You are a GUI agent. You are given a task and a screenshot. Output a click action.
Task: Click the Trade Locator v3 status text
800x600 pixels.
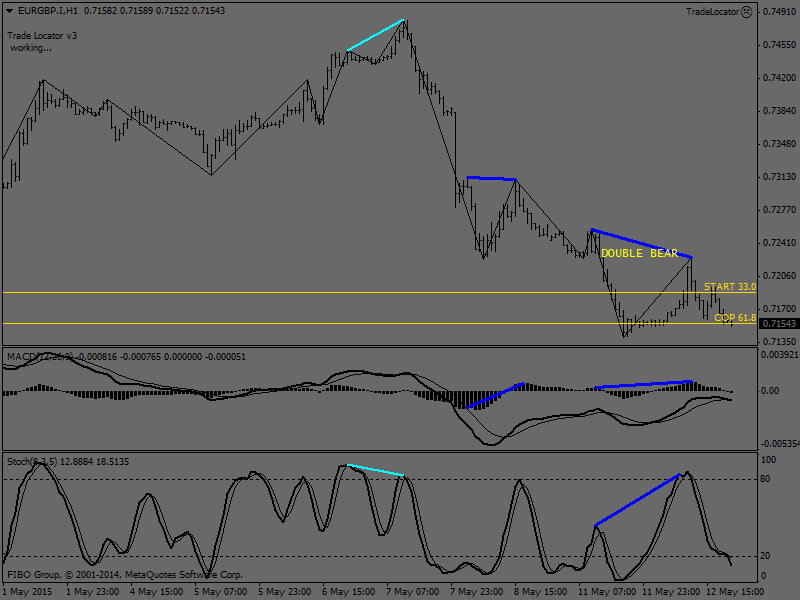click(42, 35)
